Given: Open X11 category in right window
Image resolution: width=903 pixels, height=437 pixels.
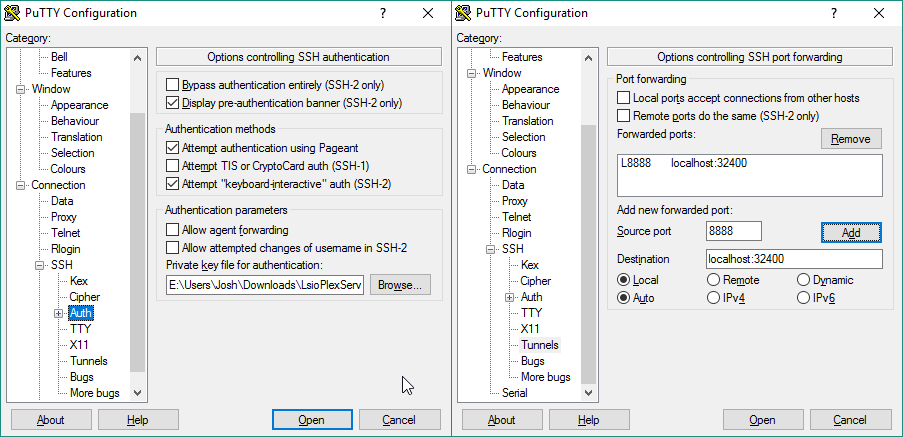Looking at the screenshot, I should (530, 329).
